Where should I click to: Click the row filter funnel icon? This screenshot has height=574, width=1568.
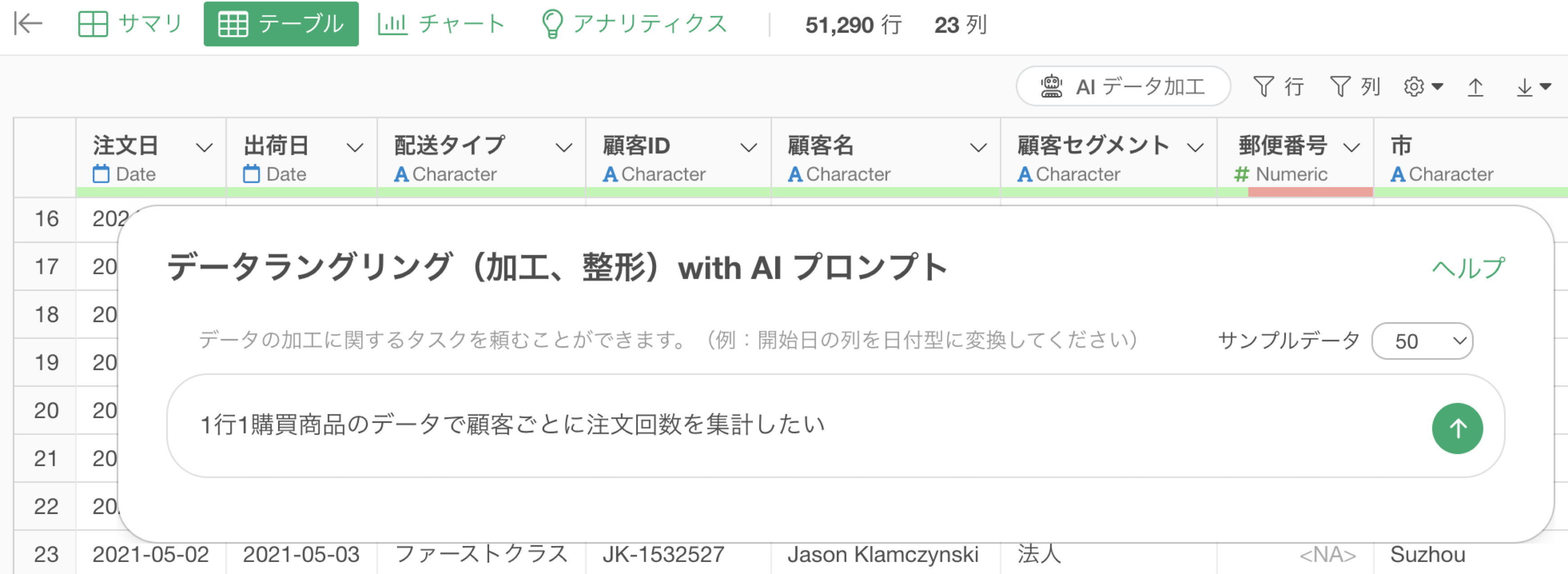pos(1264,87)
